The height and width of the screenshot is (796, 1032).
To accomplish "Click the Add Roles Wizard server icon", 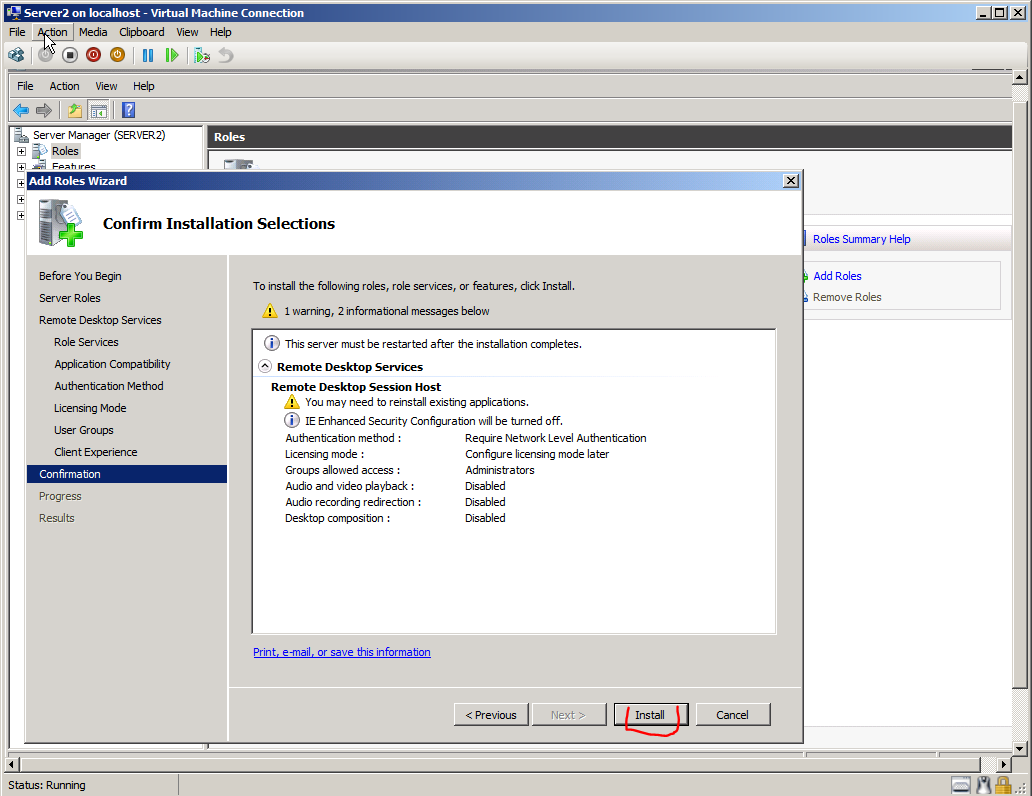I will (x=60, y=223).
